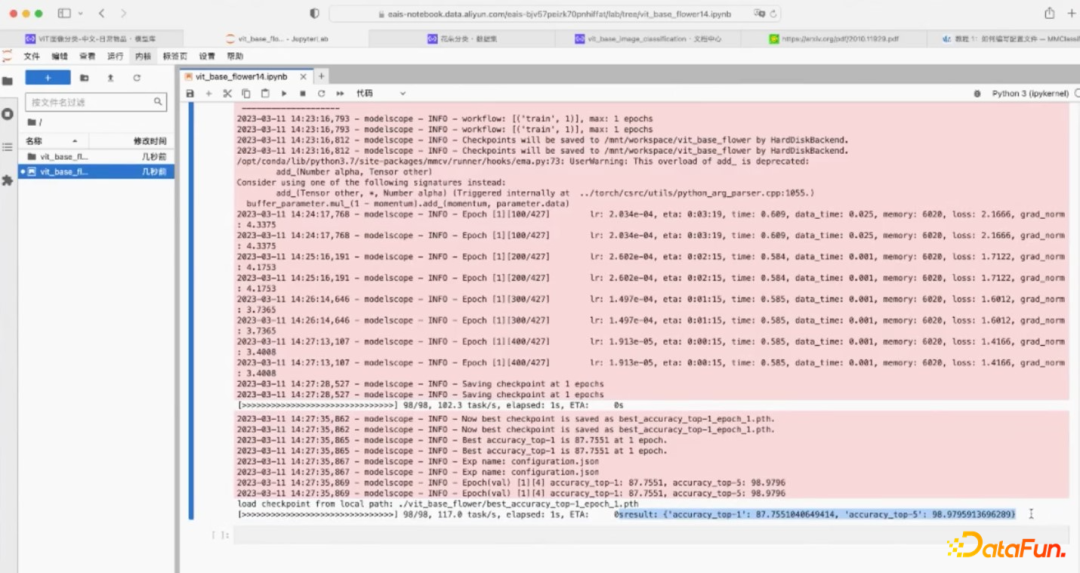
Task: Toggle Safari sidebar button
Action: (x=64, y=13)
